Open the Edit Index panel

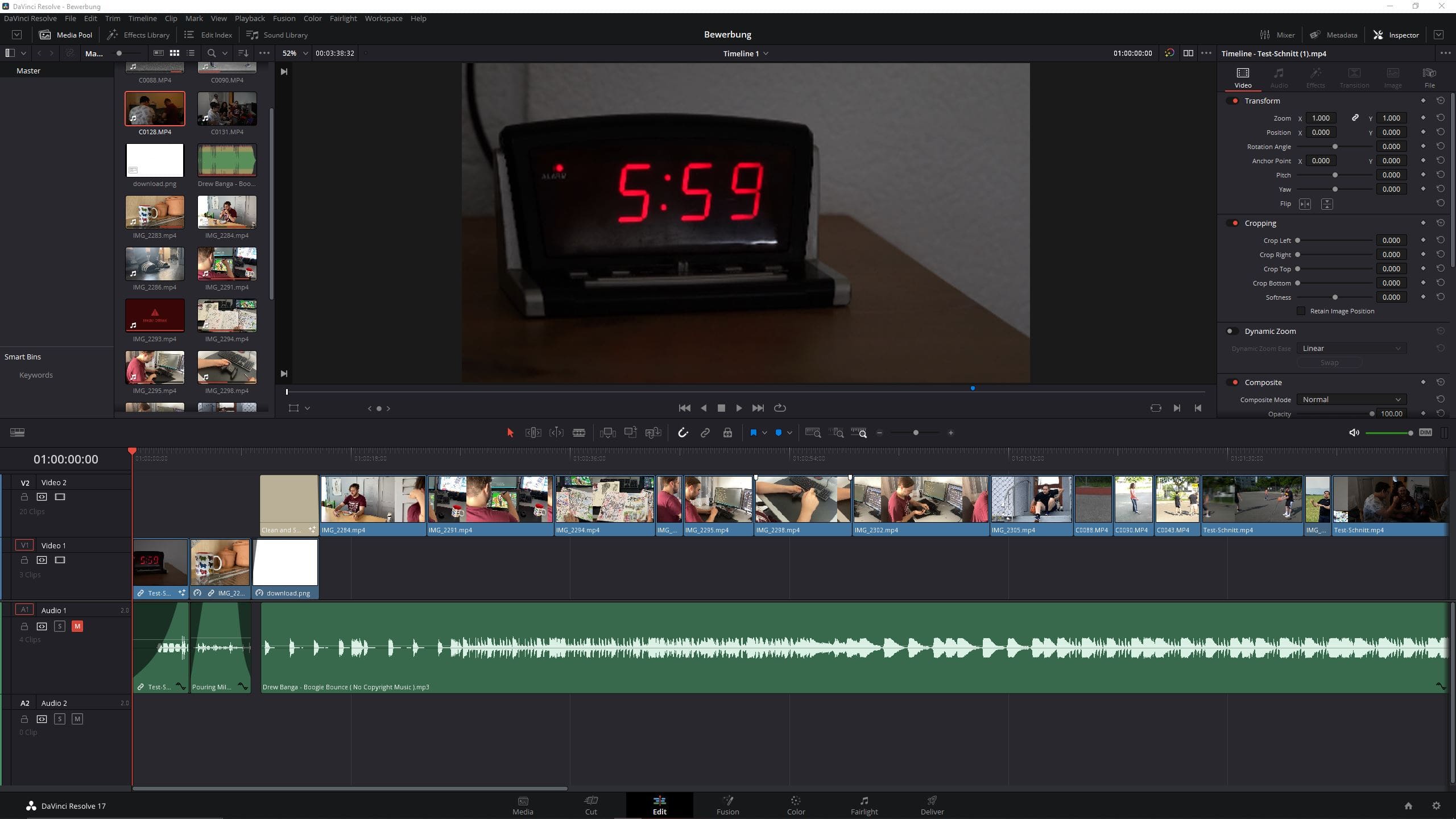coord(208,35)
